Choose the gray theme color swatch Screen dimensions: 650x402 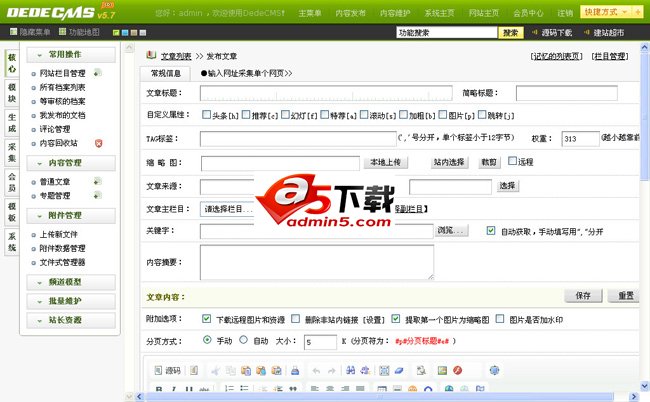coord(143,32)
